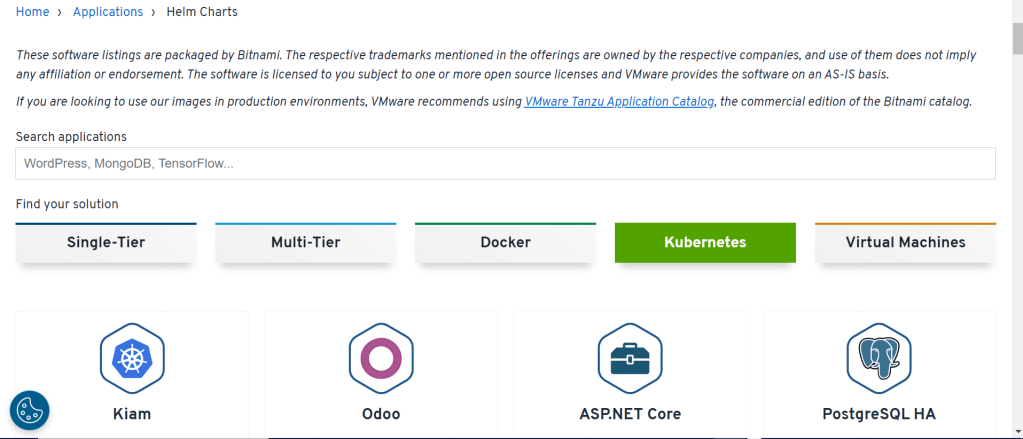Open cookie preferences round icon
Screen dimensions: 1023x439
pyautogui.click(x=29, y=410)
